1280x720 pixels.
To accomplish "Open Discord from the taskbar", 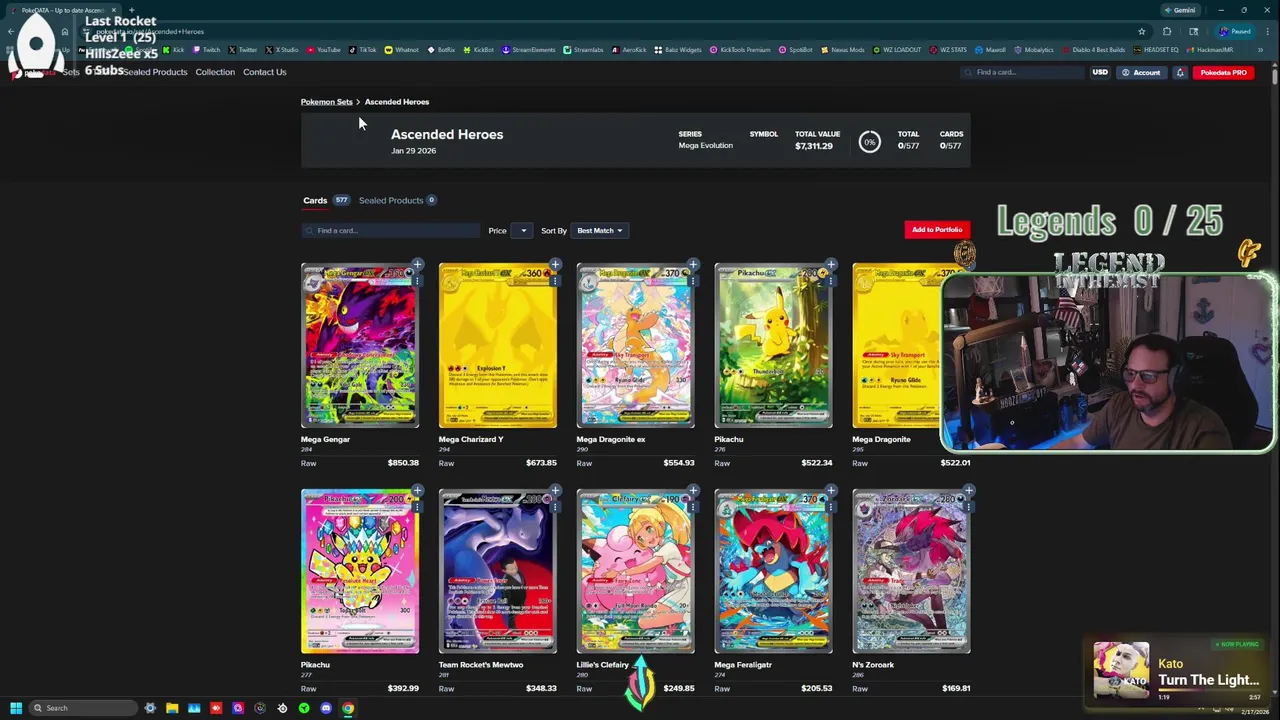I will (326, 708).
